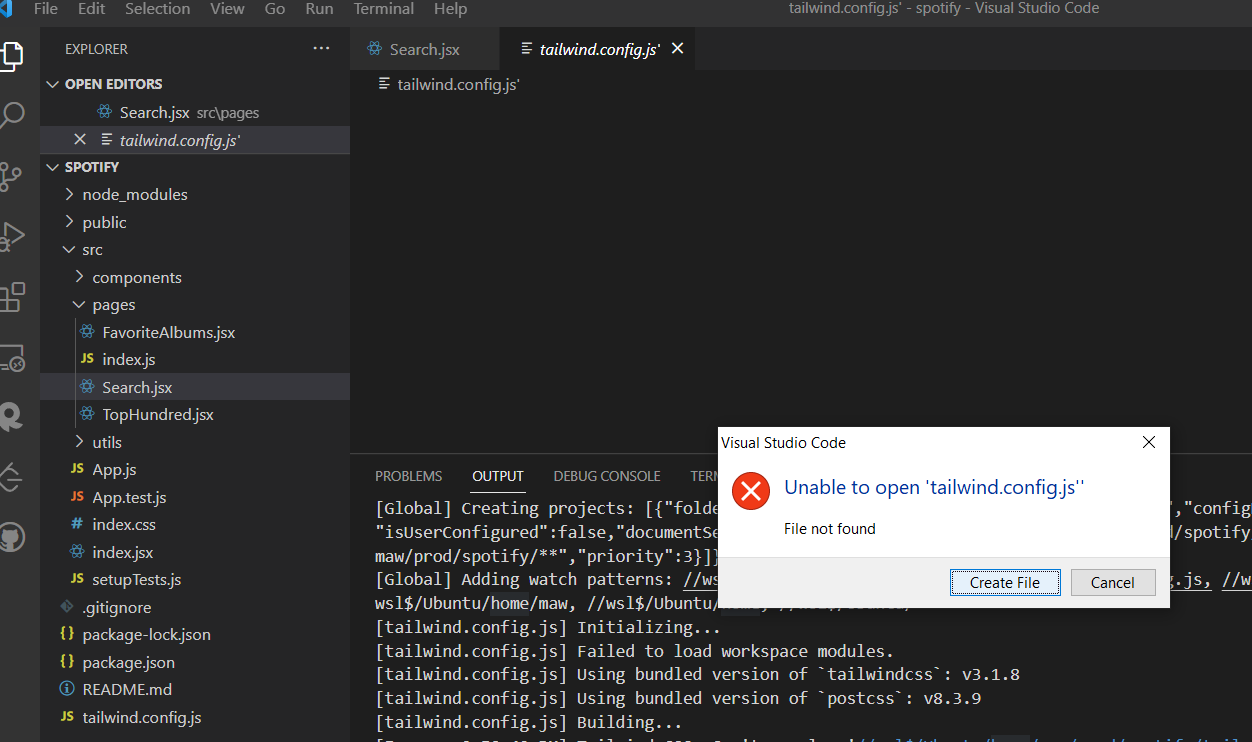
Task: Click the tailwind.config.js' breadcrumb
Action: pyautogui.click(x=458, y=84)
